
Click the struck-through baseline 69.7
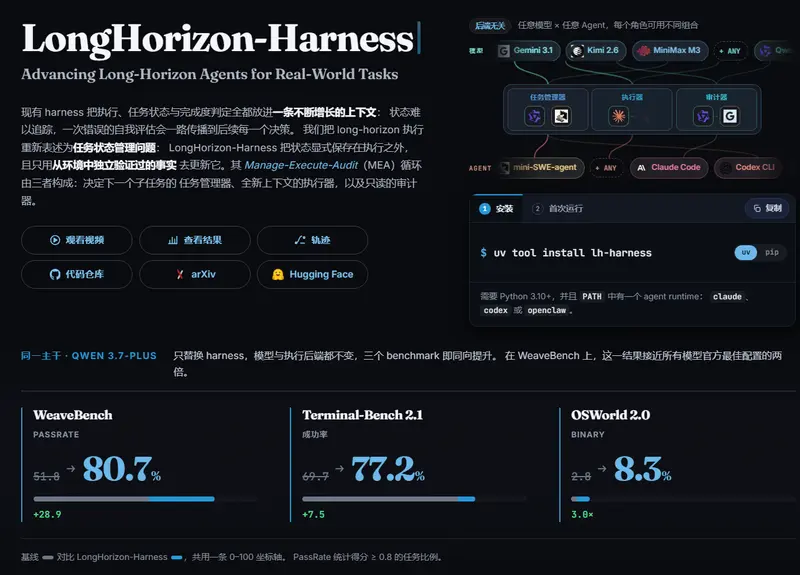[315, 477]
